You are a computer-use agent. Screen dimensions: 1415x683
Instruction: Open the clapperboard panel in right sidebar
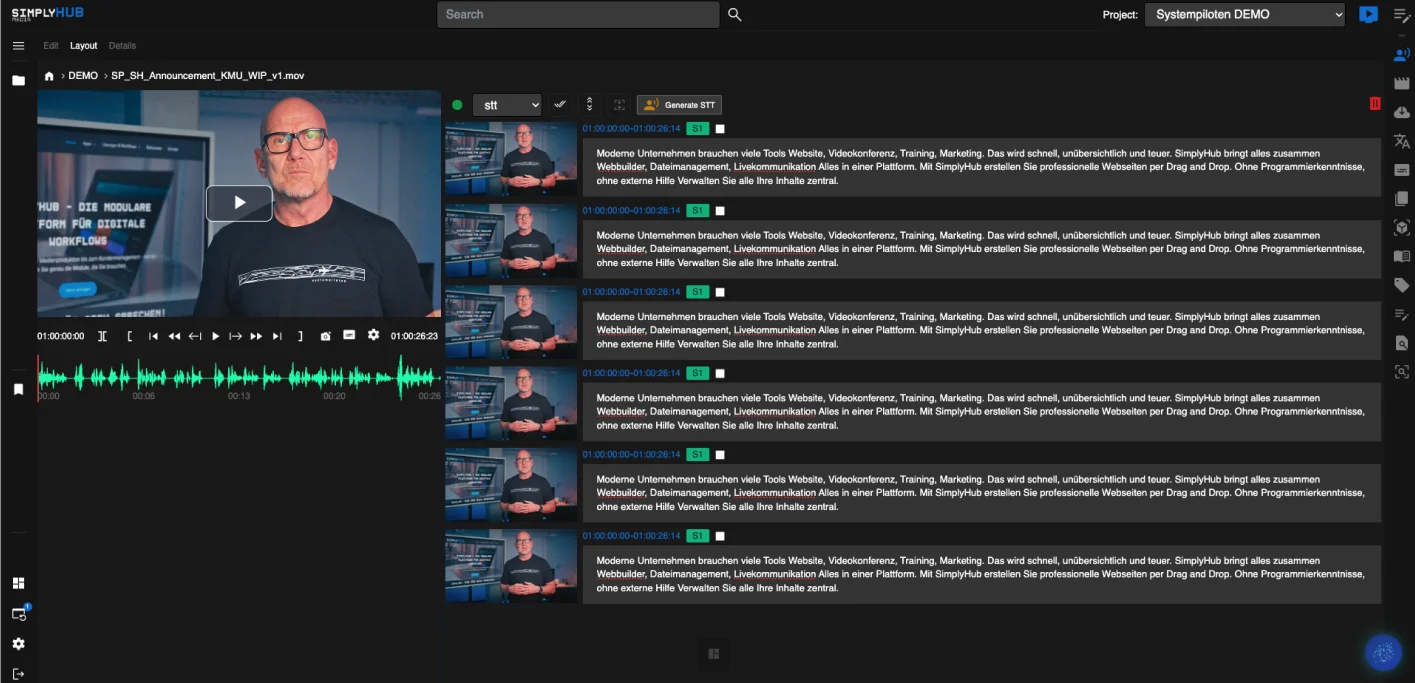coord(1402,84)
